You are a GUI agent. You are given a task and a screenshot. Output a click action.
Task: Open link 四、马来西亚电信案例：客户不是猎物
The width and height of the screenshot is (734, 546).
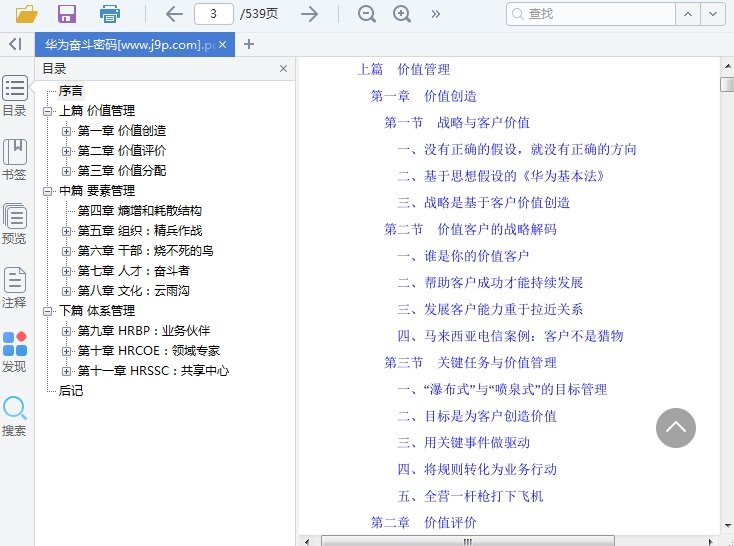tap(510, 336)
